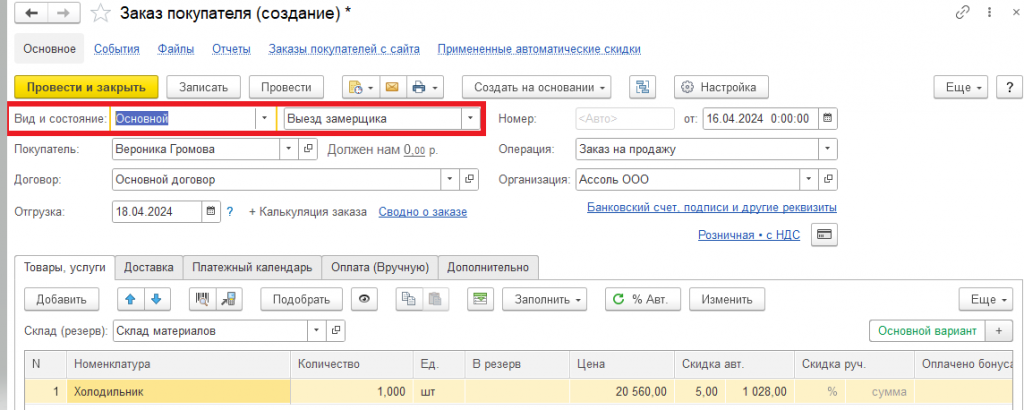Expand the Вид dropdown showing Основной
The image size is (1024, 410).
[264, 119]
